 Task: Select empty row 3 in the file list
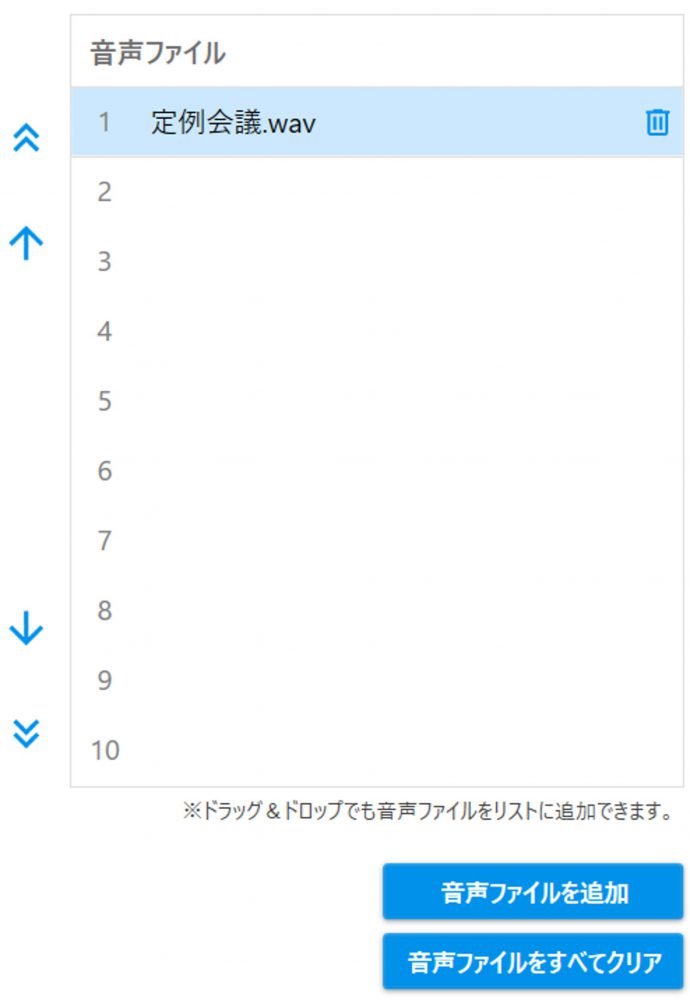pos(377,261)
